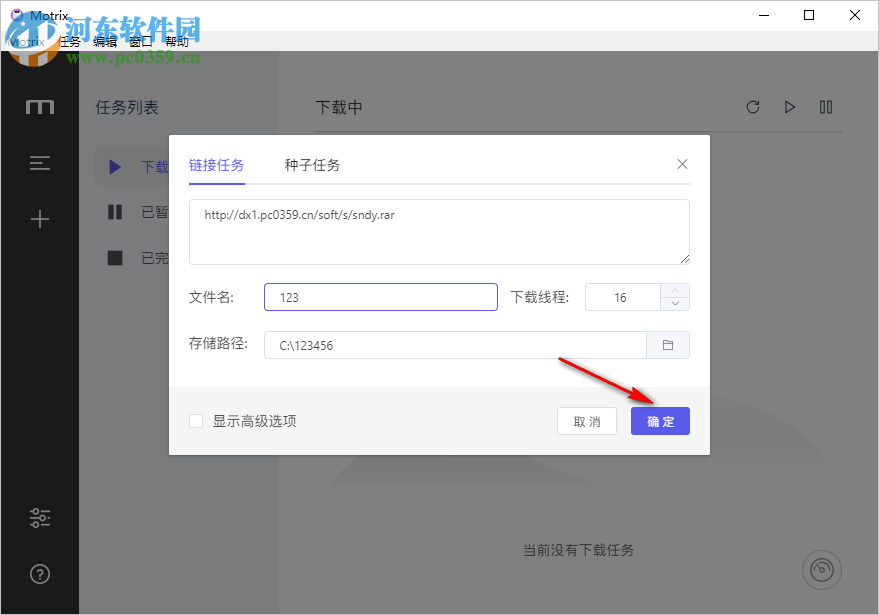Screen dimensions: 879x615
Task: Click the resize grip of the URL text area
Action: (685, 259)
